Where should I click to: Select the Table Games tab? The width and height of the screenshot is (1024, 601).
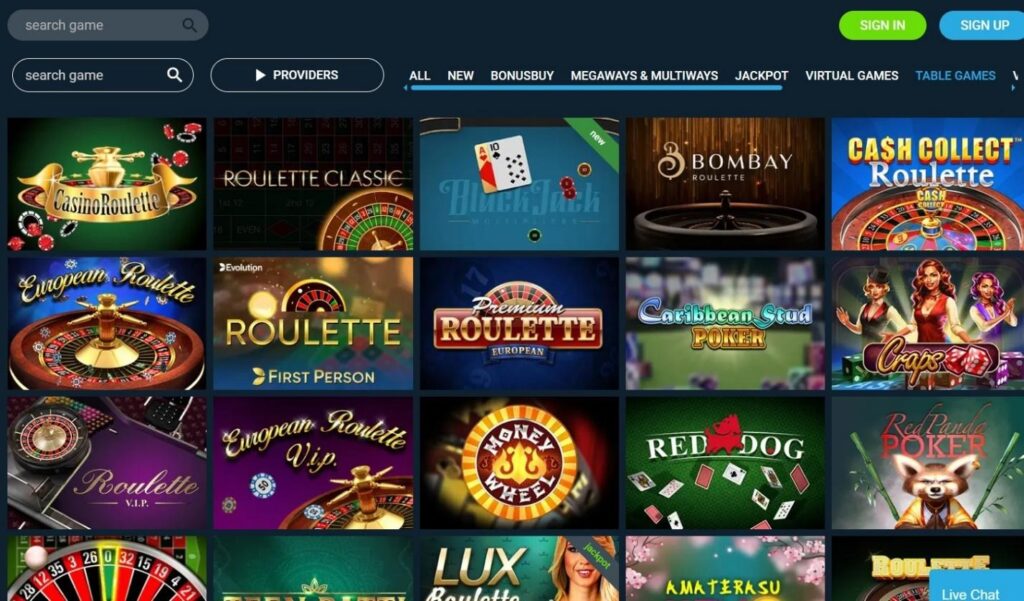(x=955, y=76)
